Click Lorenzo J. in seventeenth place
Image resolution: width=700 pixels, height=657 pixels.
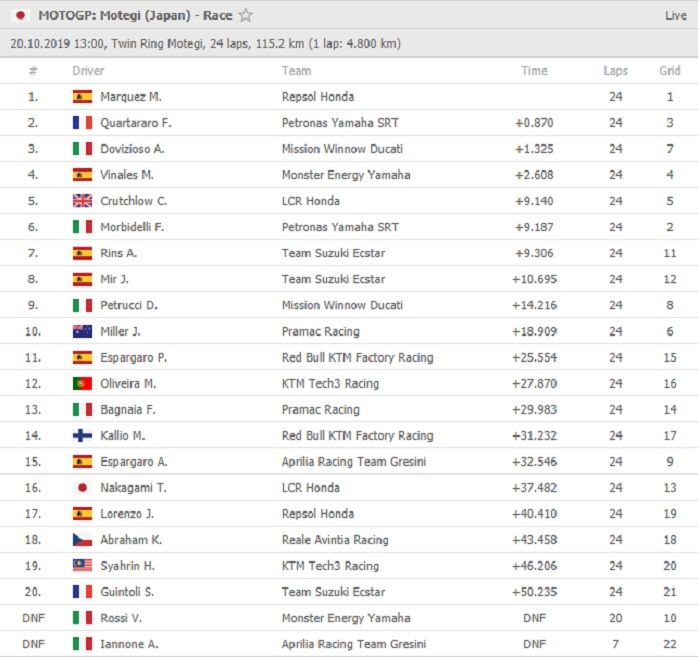click(127, 513)
